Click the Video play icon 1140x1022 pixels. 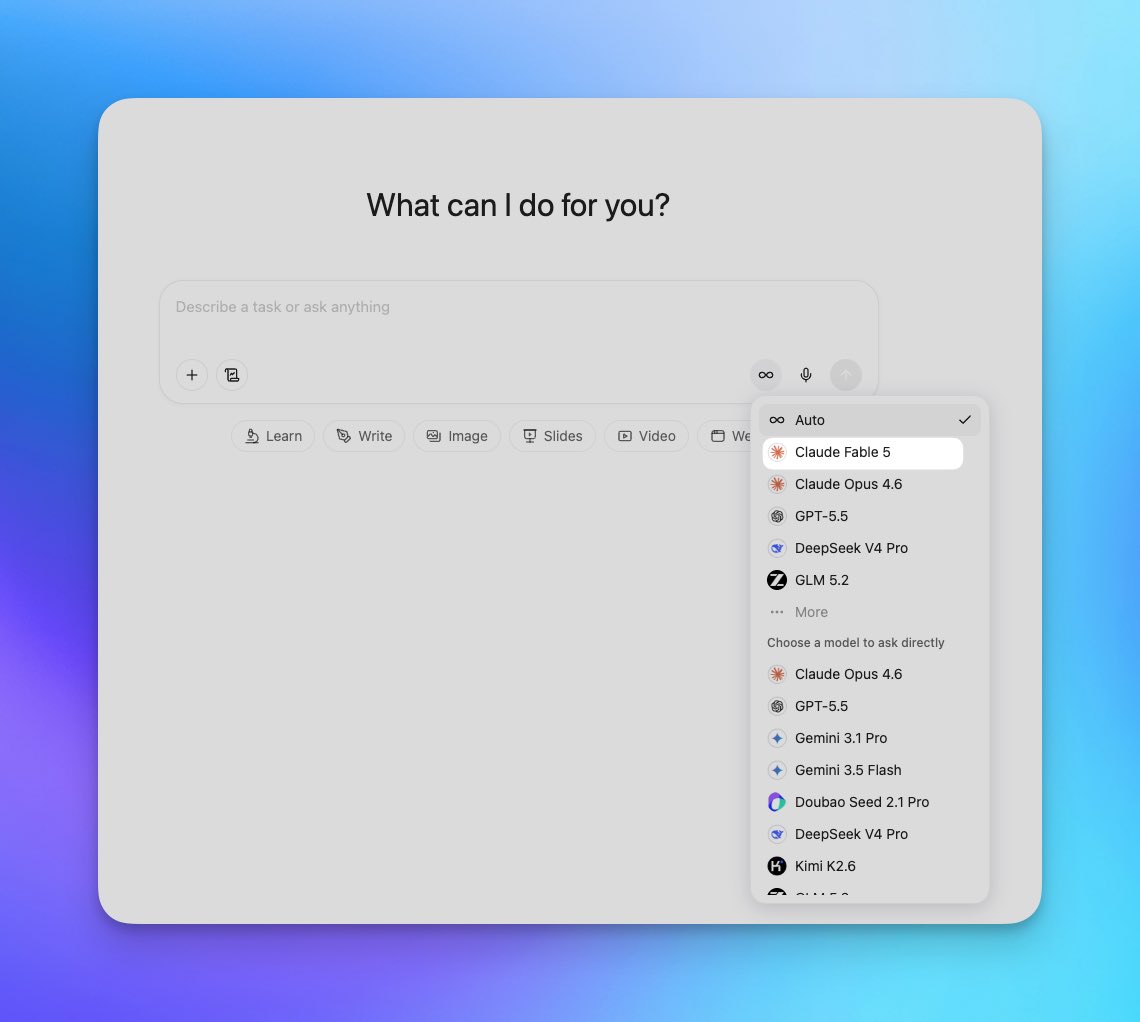click(x=625, y=436)
